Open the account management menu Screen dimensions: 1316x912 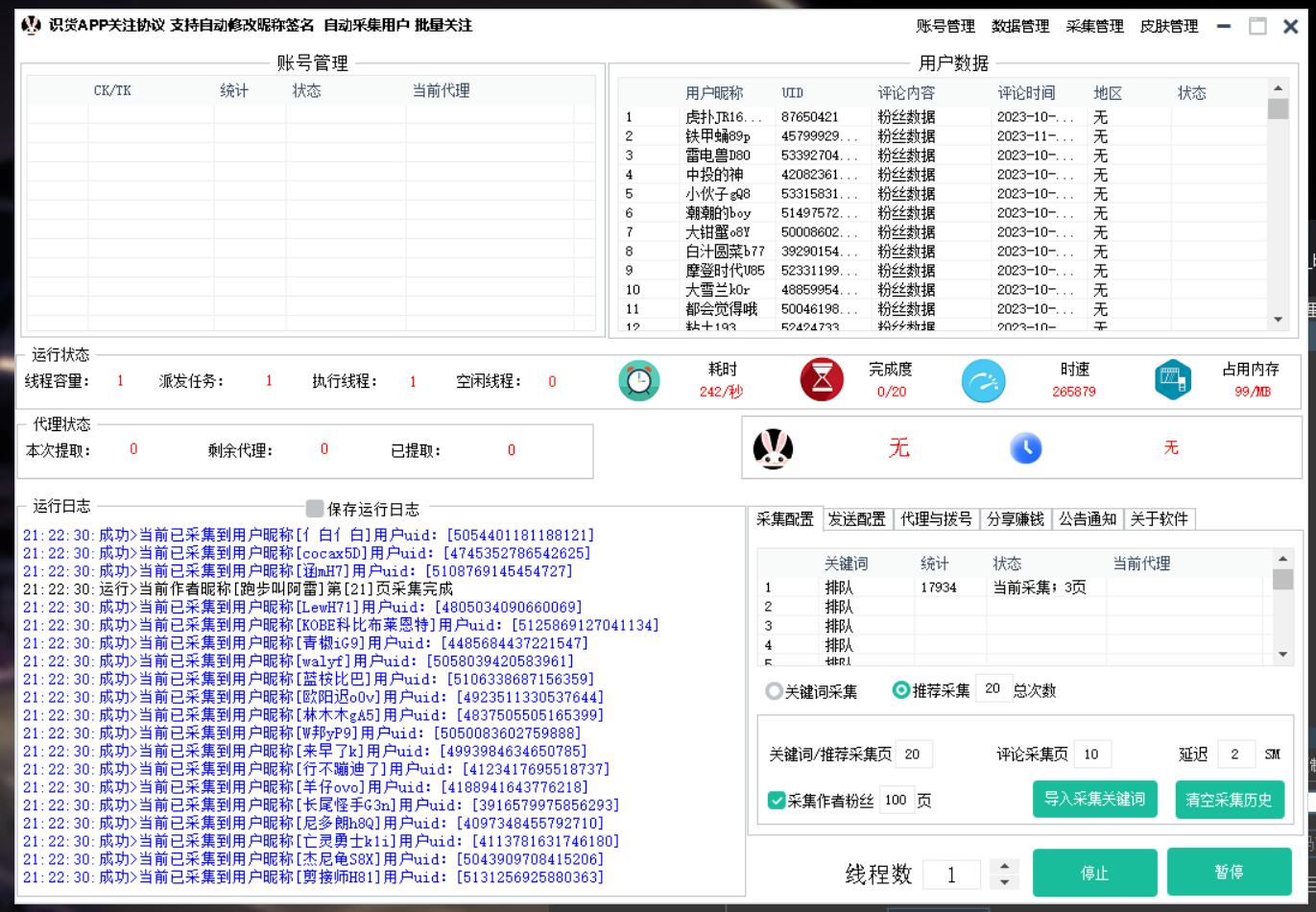945,27
